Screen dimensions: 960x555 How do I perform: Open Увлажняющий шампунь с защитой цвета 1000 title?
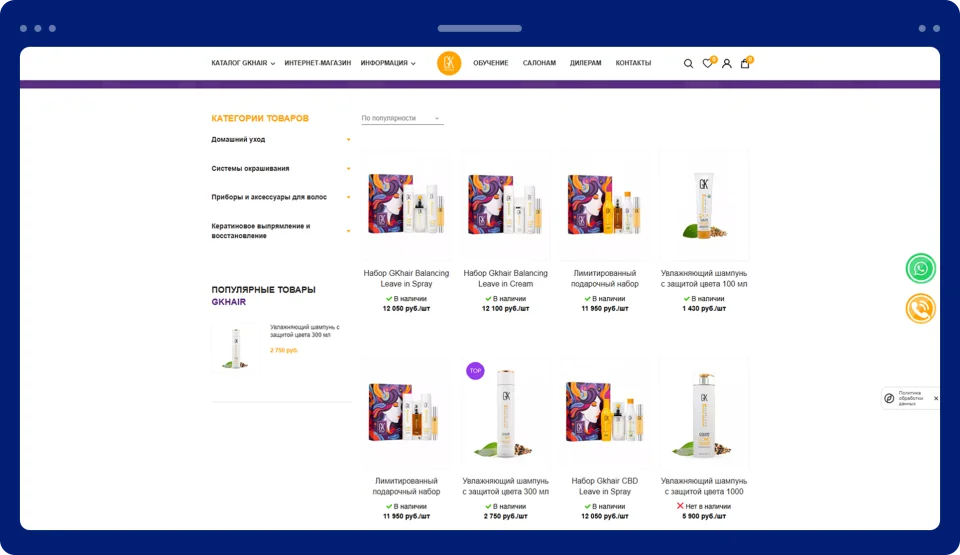703,486
